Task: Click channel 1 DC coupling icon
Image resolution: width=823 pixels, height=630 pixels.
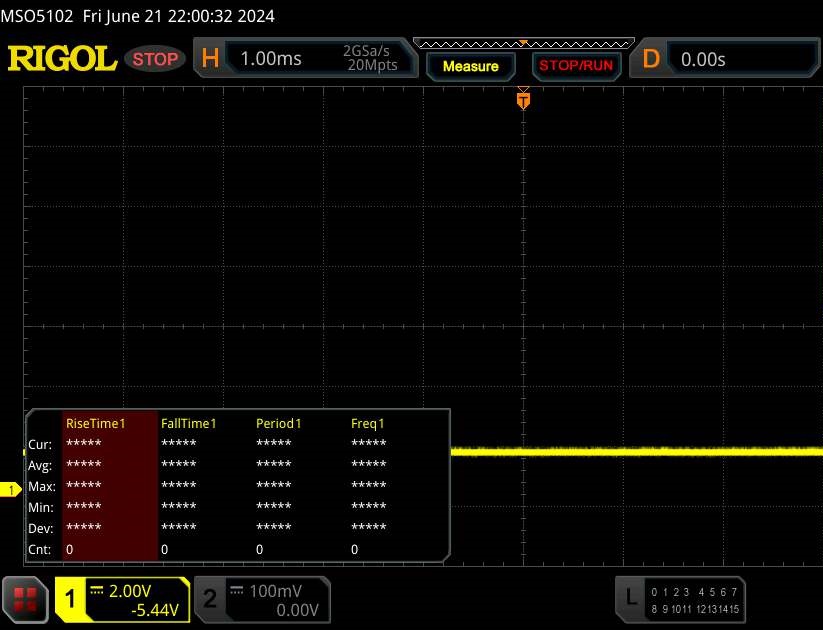Action: coord(97,591)
